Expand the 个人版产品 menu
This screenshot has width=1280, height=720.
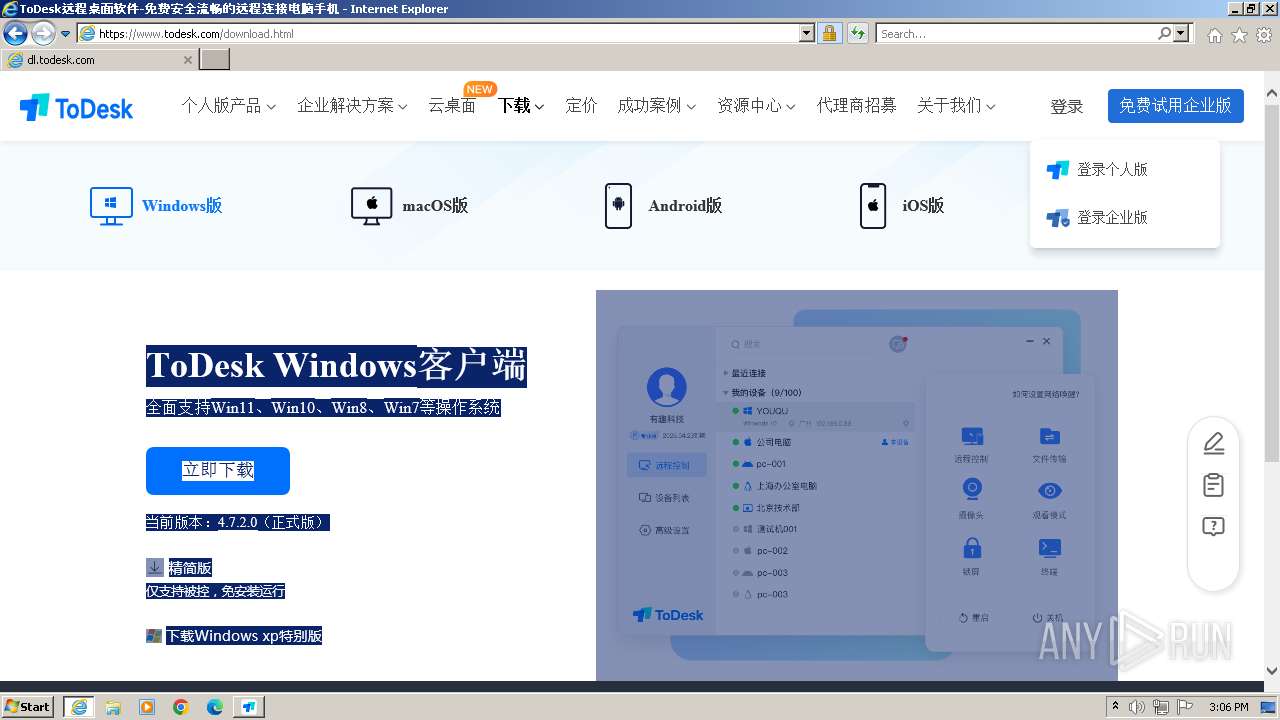pyautogui.click(x=228, y=105)
